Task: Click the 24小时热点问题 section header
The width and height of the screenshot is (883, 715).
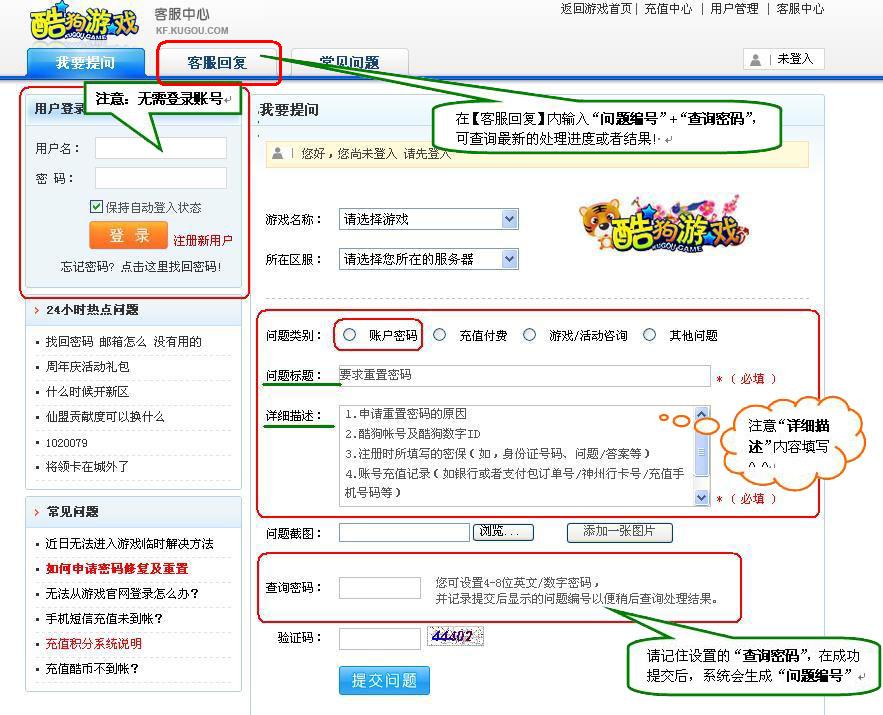Action: coord(133,310)
